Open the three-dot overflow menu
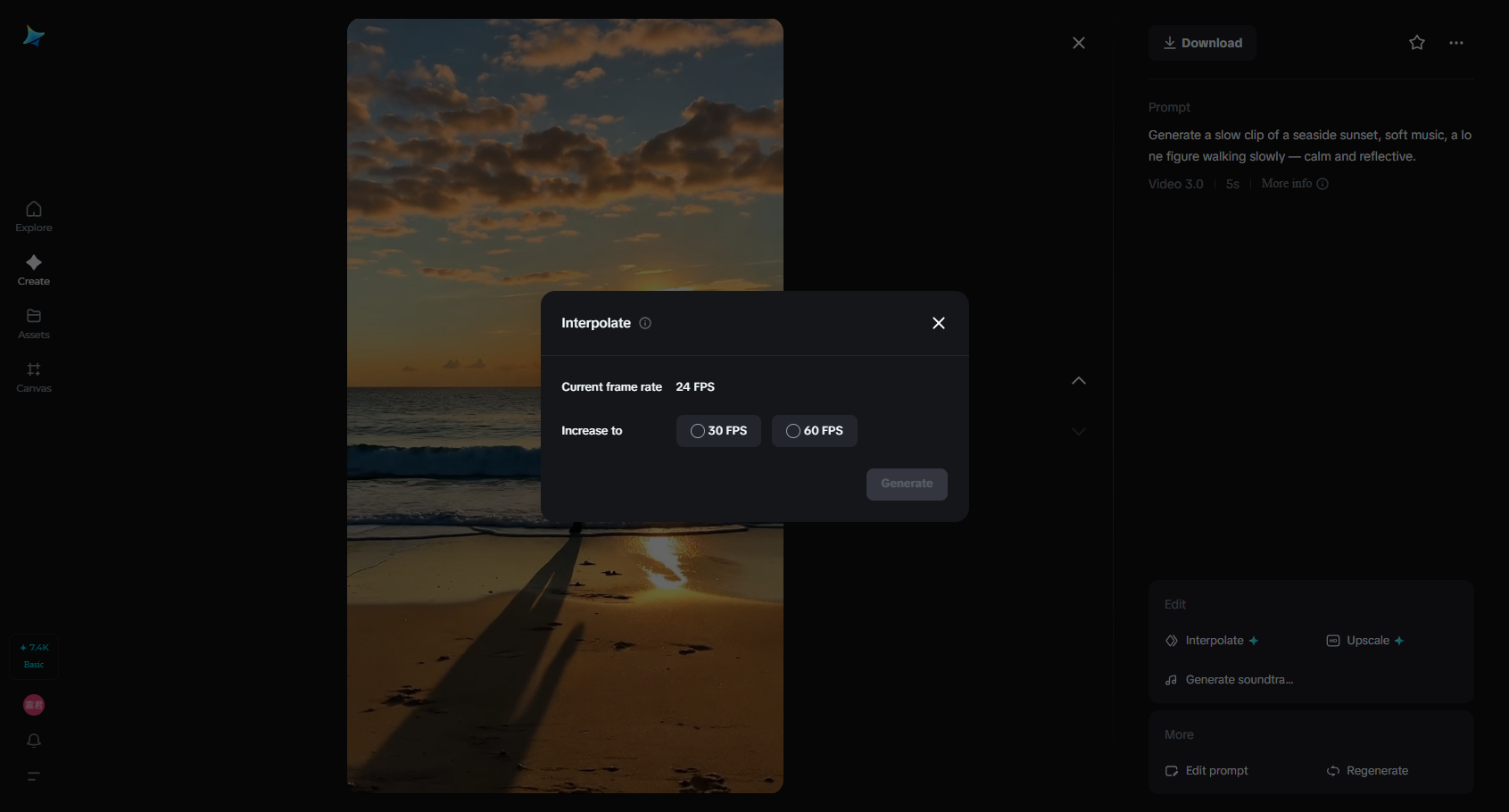Viewport: 1509px width, 812px height. (1456, 43)
